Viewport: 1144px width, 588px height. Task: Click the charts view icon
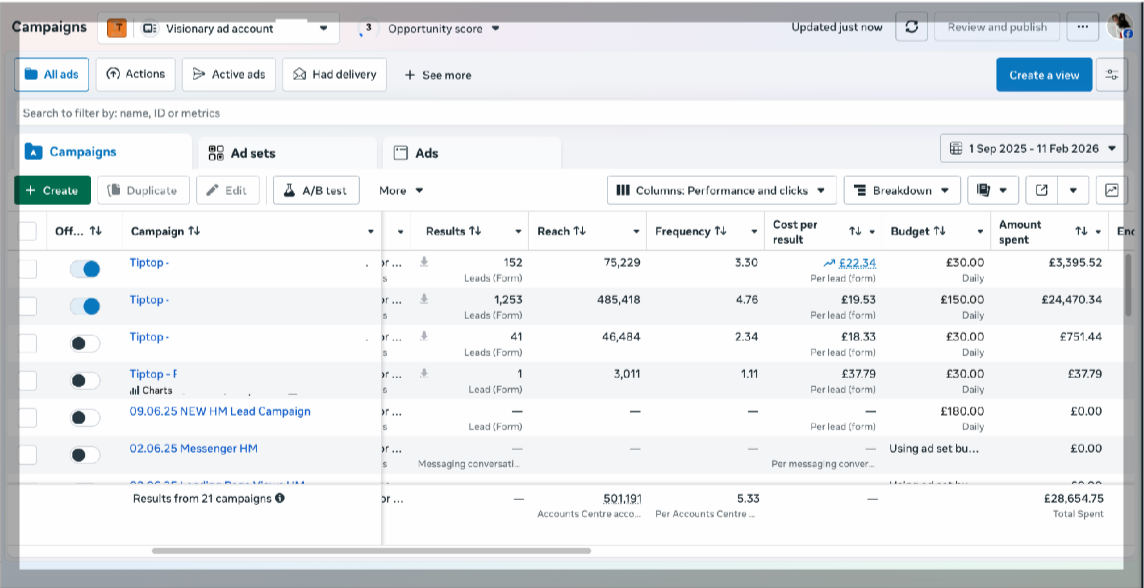click(1112, 190)
